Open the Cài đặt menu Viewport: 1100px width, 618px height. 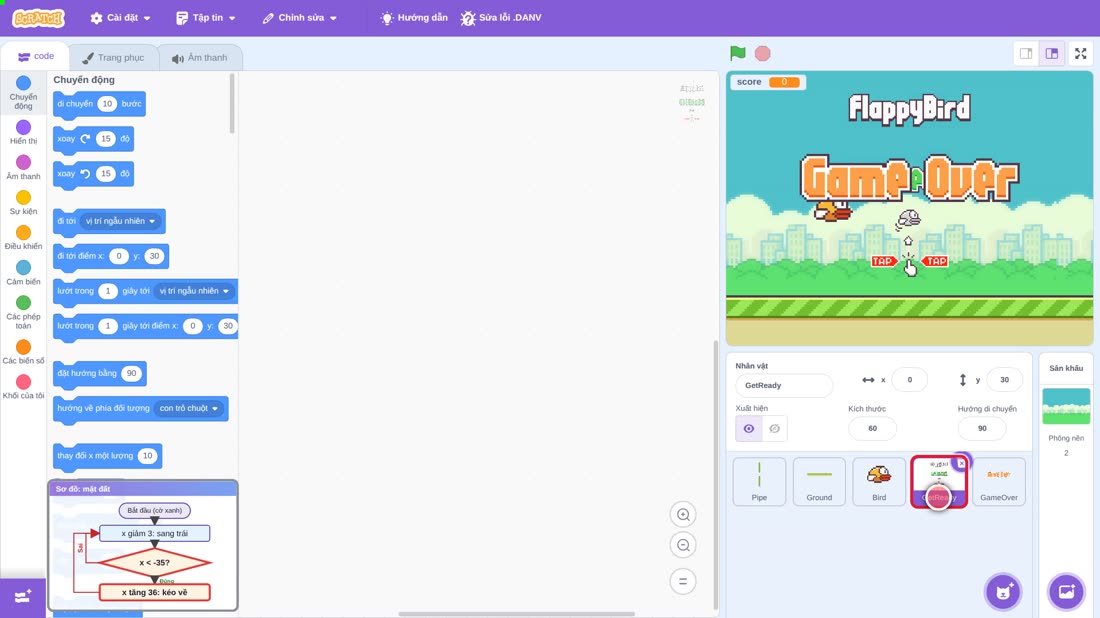[121, 18]
